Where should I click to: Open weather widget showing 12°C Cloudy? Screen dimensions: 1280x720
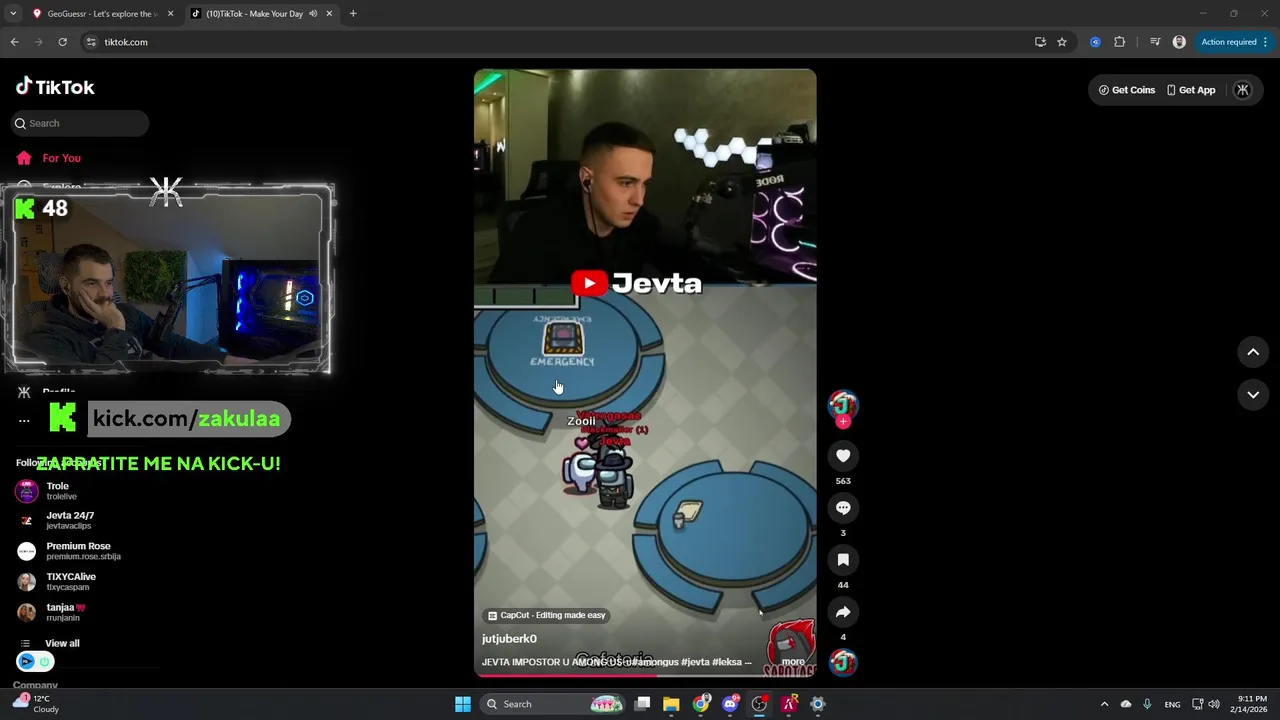pos(38,704)
